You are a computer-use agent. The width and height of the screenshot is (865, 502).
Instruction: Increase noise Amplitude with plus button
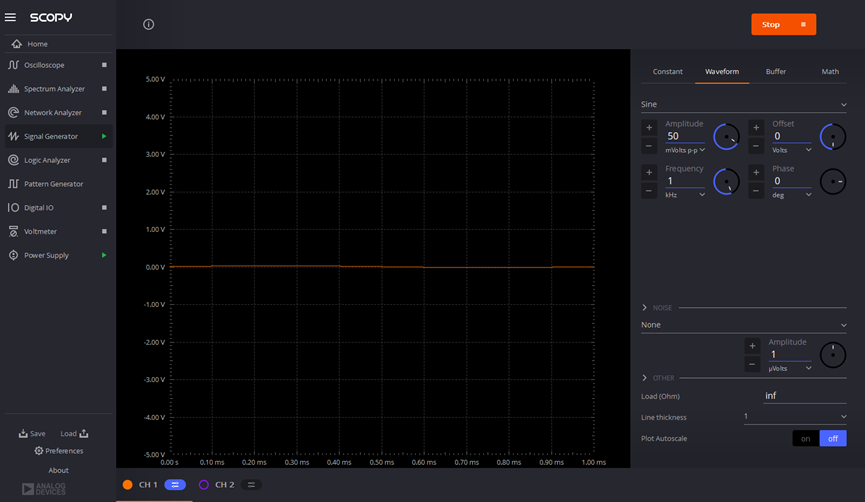tap(752, 346)
